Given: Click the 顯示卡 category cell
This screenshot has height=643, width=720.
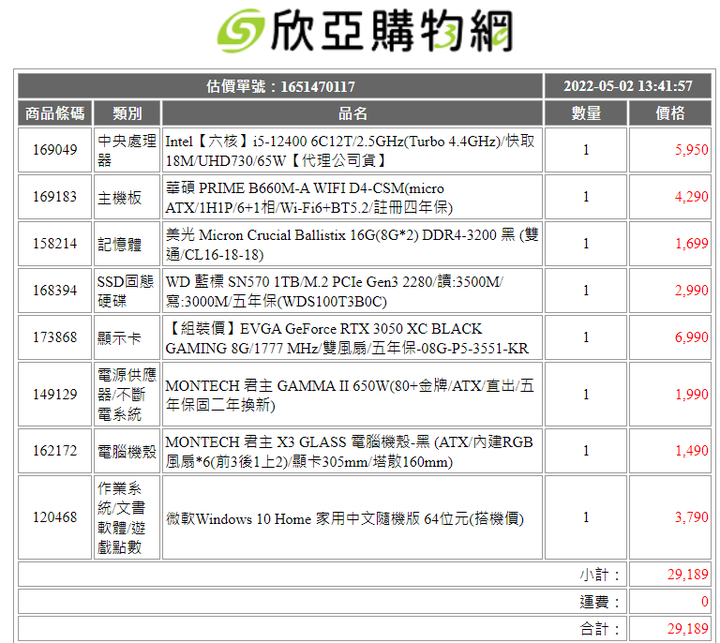Looking at the screenshot, I should tap(127, 338).
